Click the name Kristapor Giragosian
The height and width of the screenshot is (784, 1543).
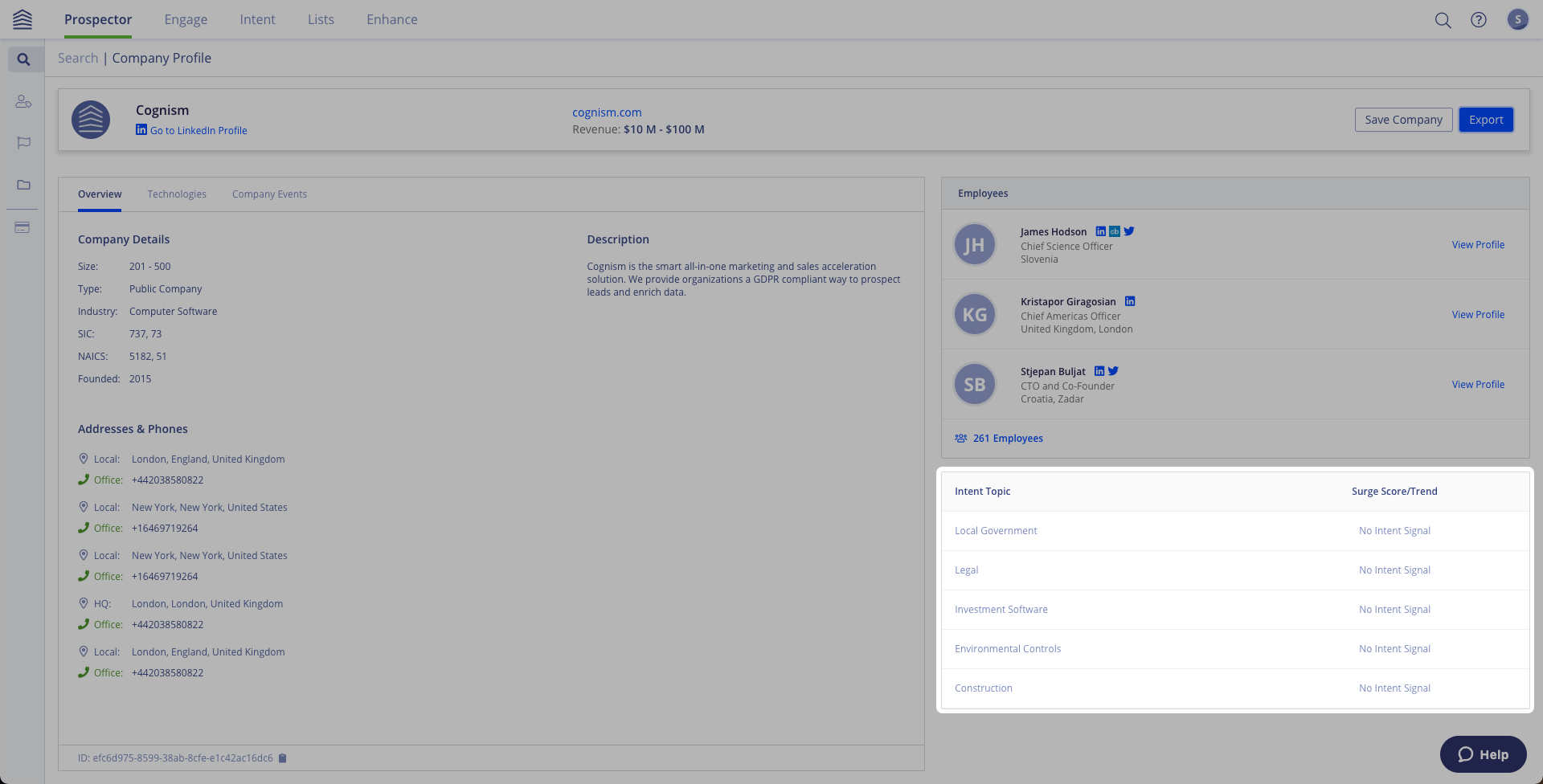coord(1068,302)
